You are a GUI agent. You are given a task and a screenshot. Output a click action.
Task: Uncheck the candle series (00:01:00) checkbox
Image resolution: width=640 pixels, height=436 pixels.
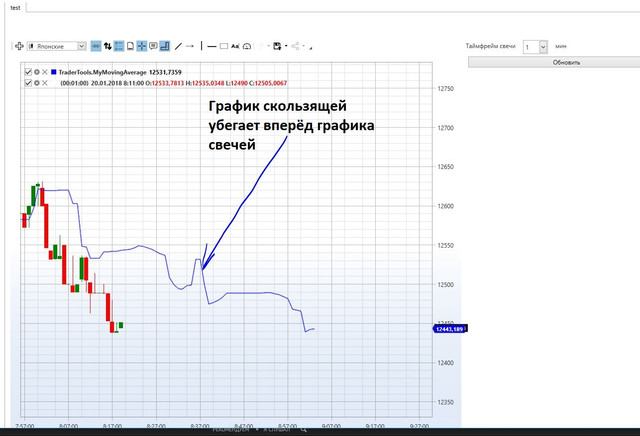click(28, 83)
